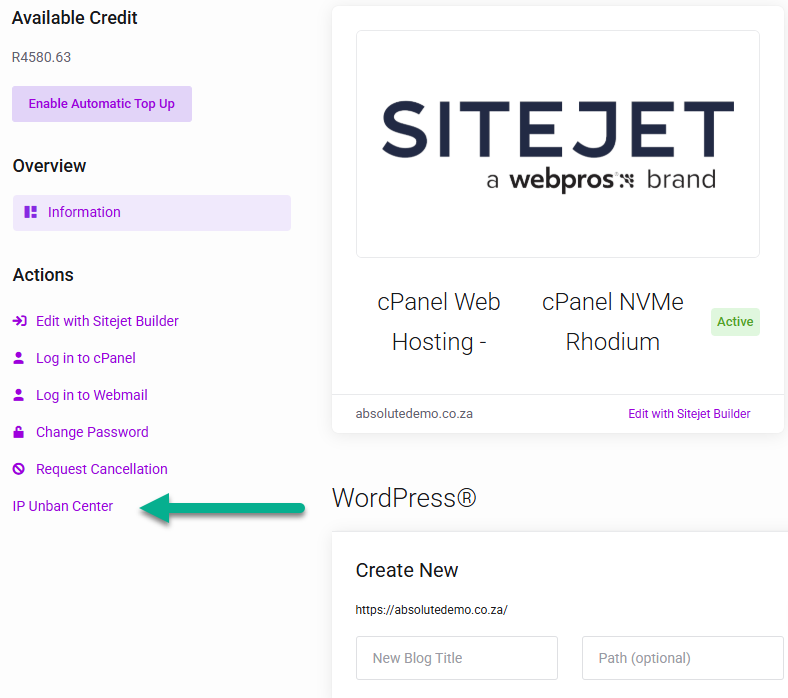Viewport: 788px width, 698px height.
Task: Click the Sitejet Builder arrow icon in Actions
Action: [20, 321]
